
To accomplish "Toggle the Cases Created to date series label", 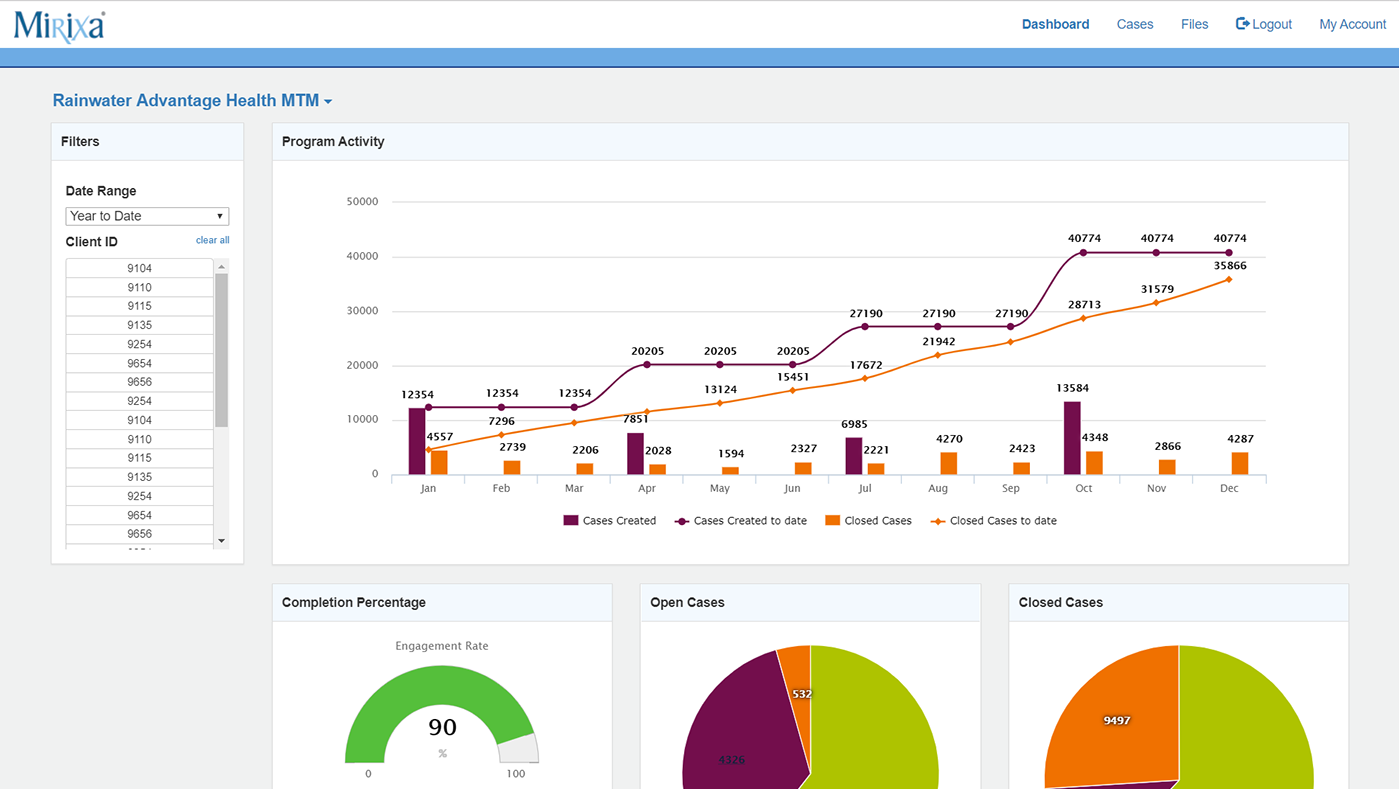I will coord(750,521).
